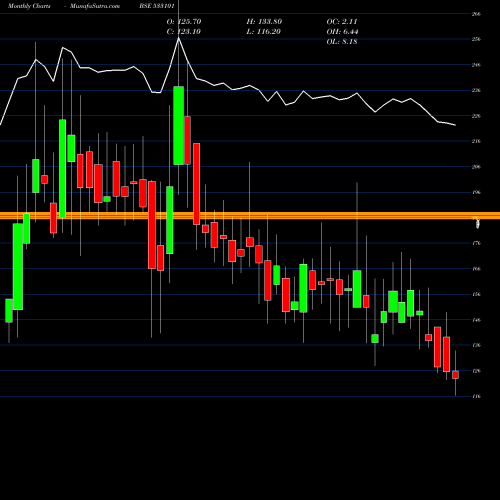Click the 126 price axis label

pos(476,371)
